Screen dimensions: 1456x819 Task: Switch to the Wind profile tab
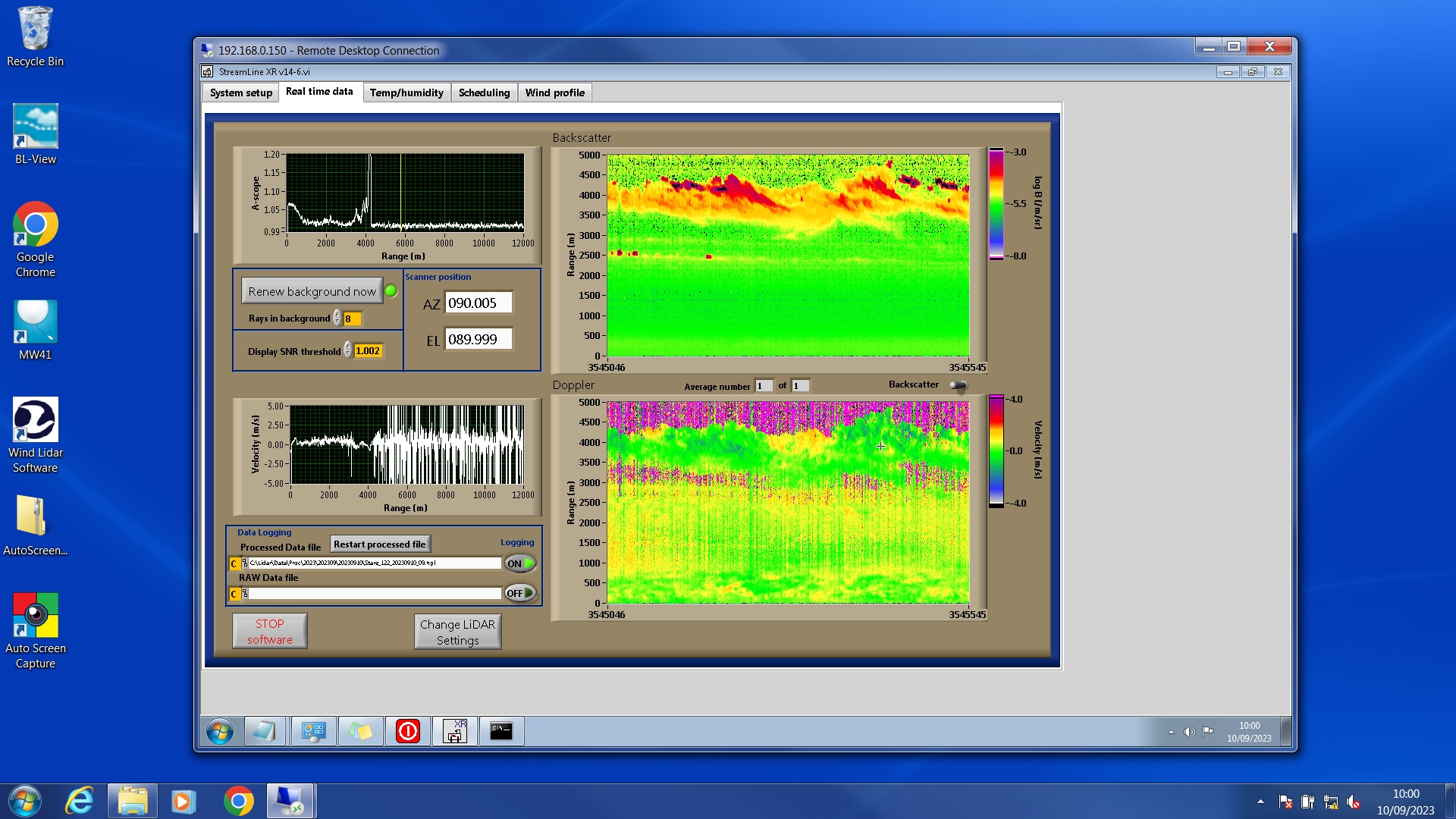click(x=554, y=93)
